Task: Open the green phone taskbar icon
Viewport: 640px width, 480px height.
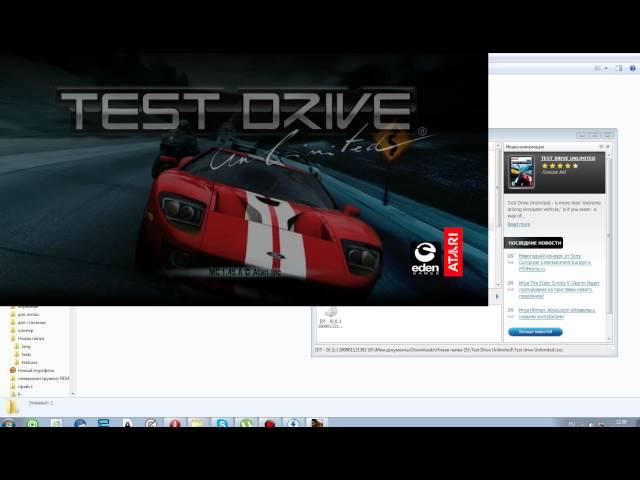Action: [246, 423]
